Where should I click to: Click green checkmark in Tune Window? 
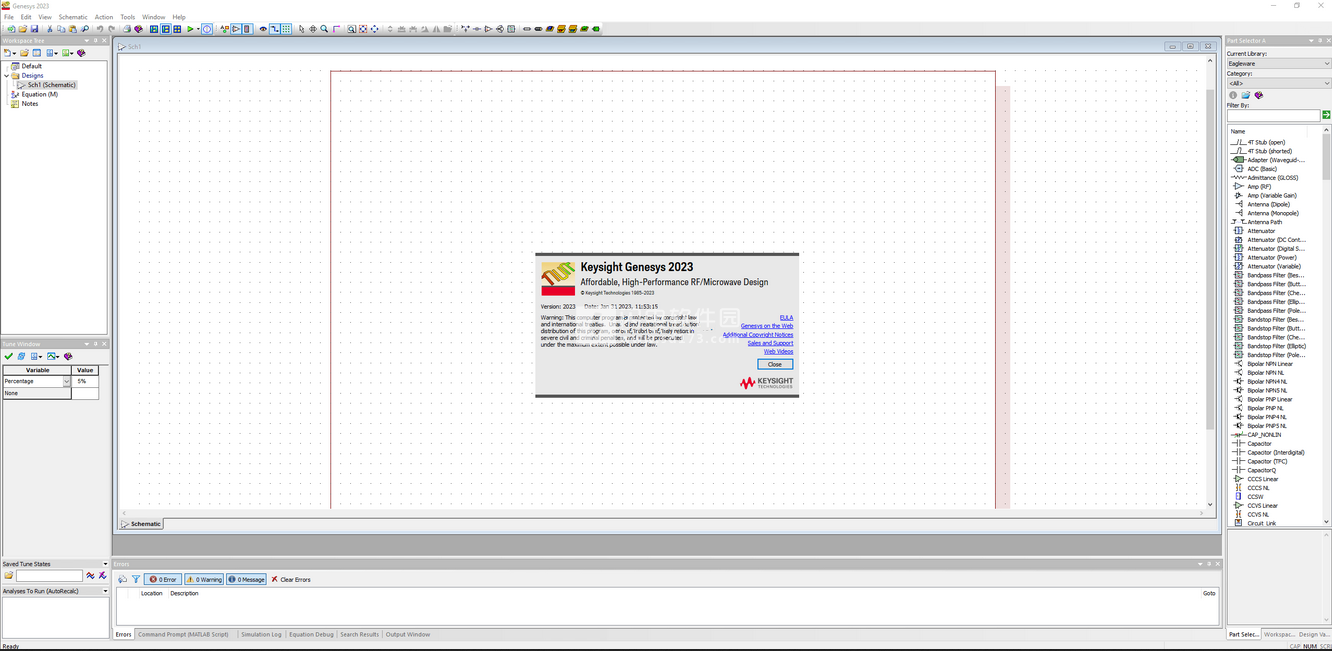[9, 356]
